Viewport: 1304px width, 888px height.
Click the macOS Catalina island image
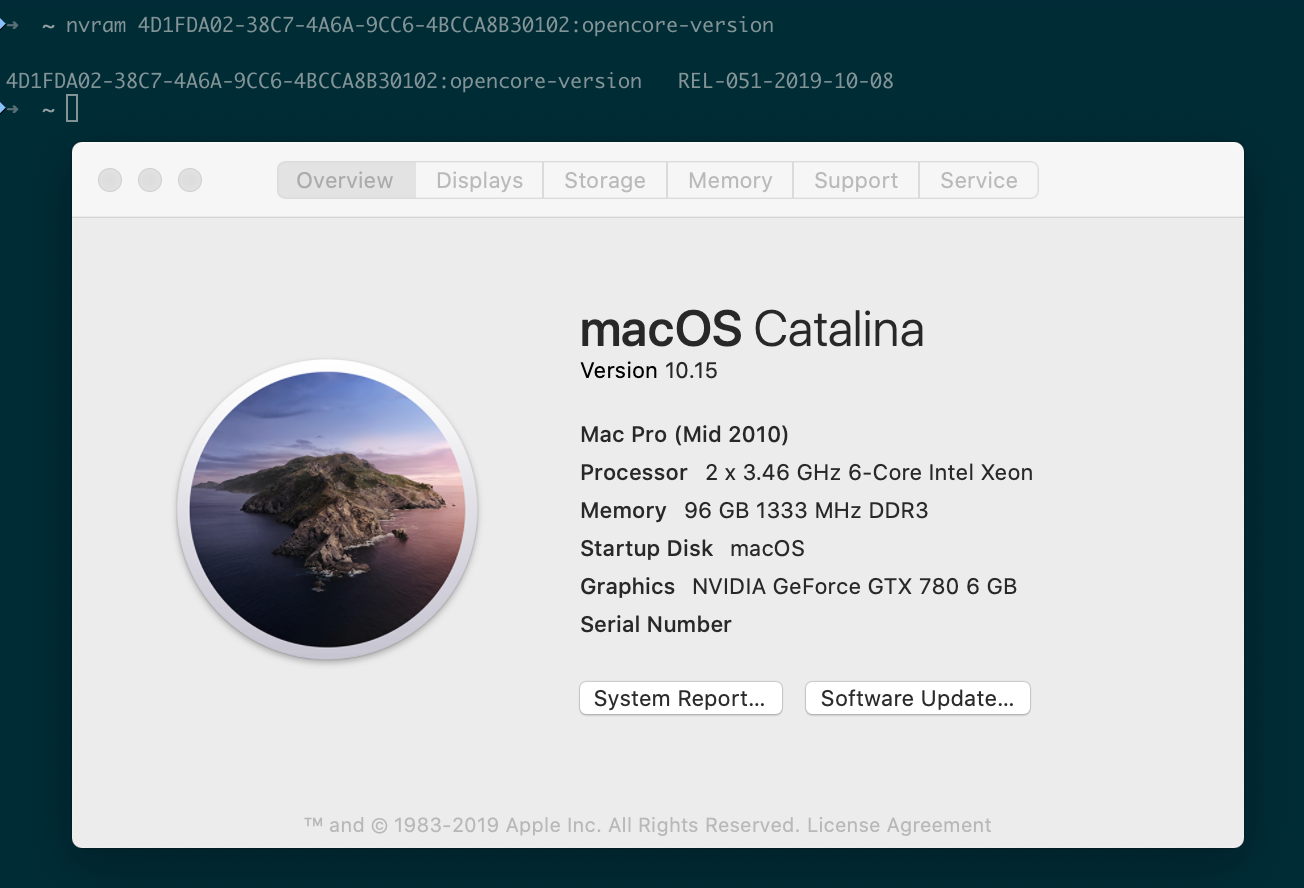pyautogui.click(x=327, y=509)
